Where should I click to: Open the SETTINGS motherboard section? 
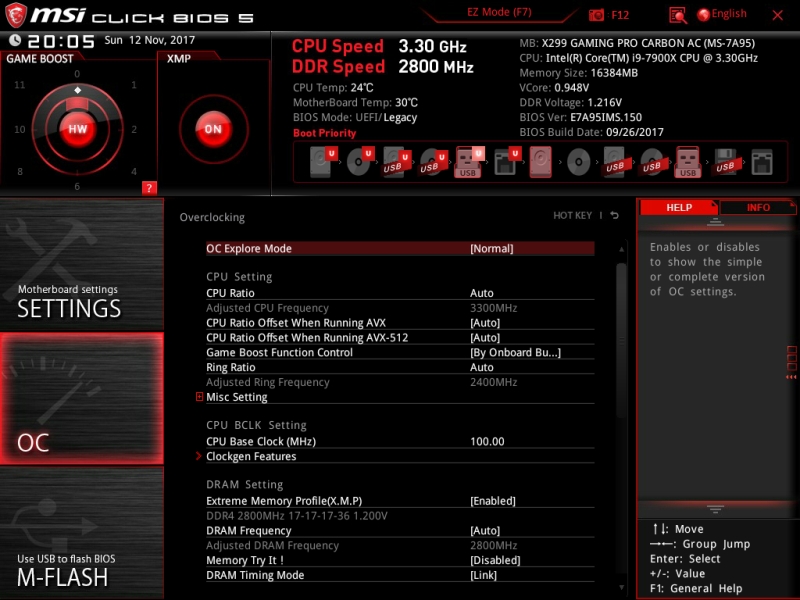point(82,264)
